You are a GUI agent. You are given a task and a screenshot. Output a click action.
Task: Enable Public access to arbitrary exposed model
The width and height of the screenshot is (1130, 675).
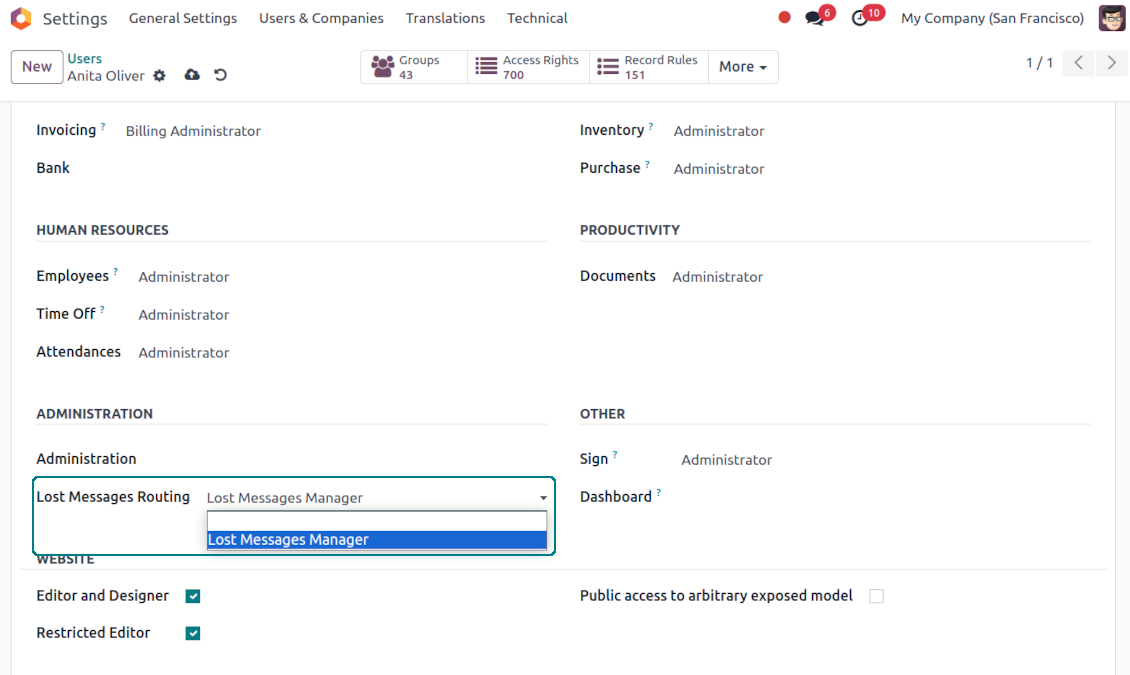pyautogui.click(x=876, y=596)
